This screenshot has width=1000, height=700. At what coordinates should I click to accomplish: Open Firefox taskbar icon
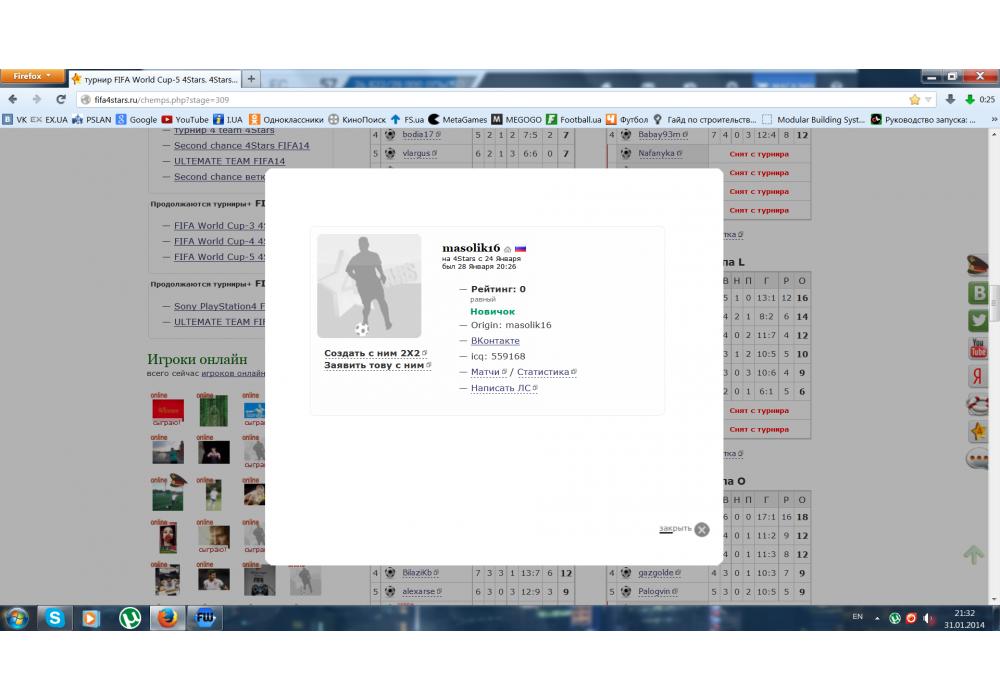[167, 618]
